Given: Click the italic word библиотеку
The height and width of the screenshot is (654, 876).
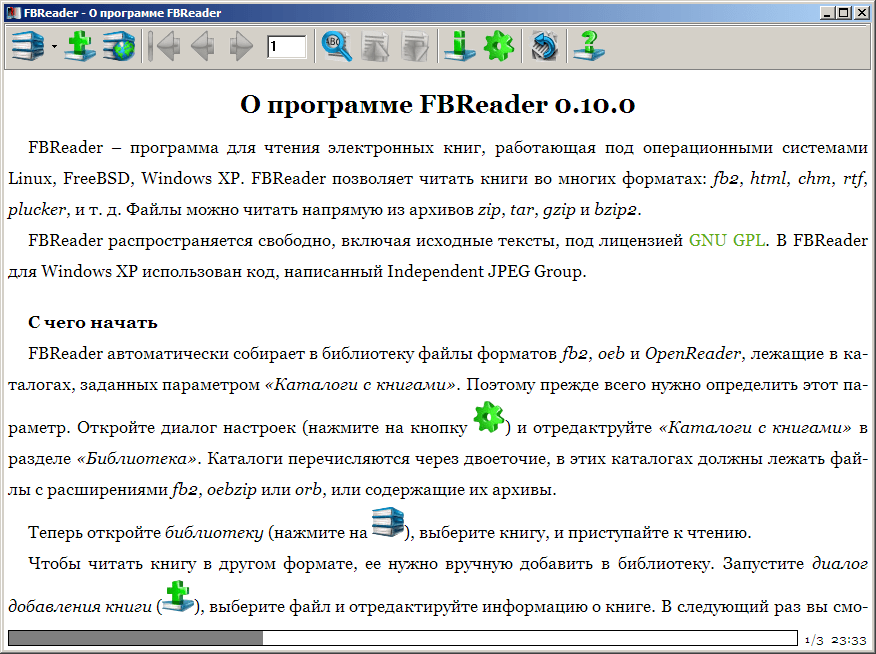Looking at the screenshot, I should [214, 533].
